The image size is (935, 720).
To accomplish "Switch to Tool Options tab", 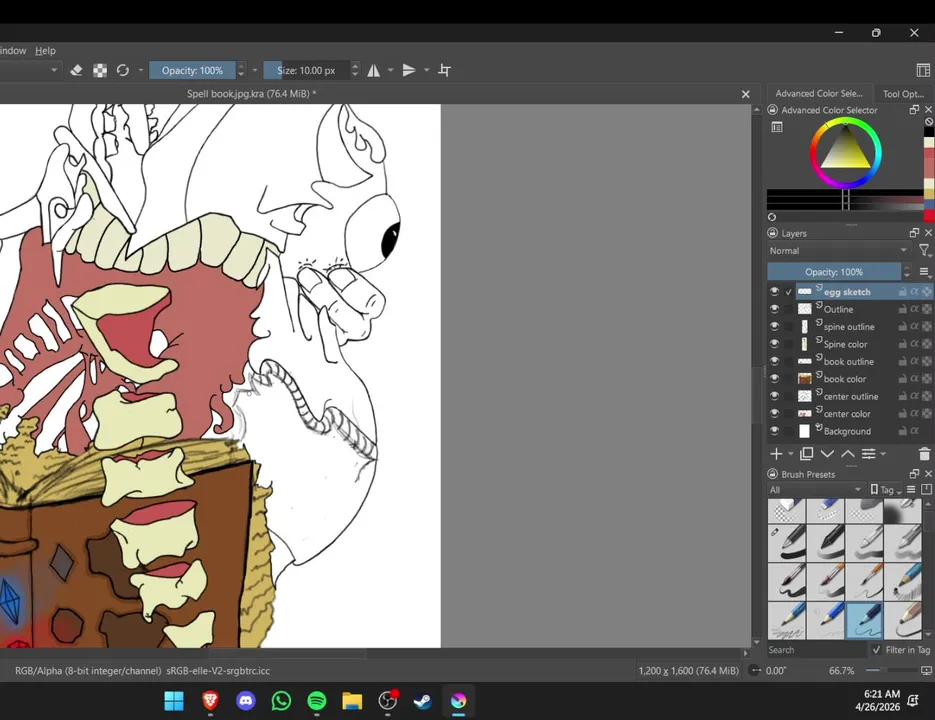I will pos(903,94).
